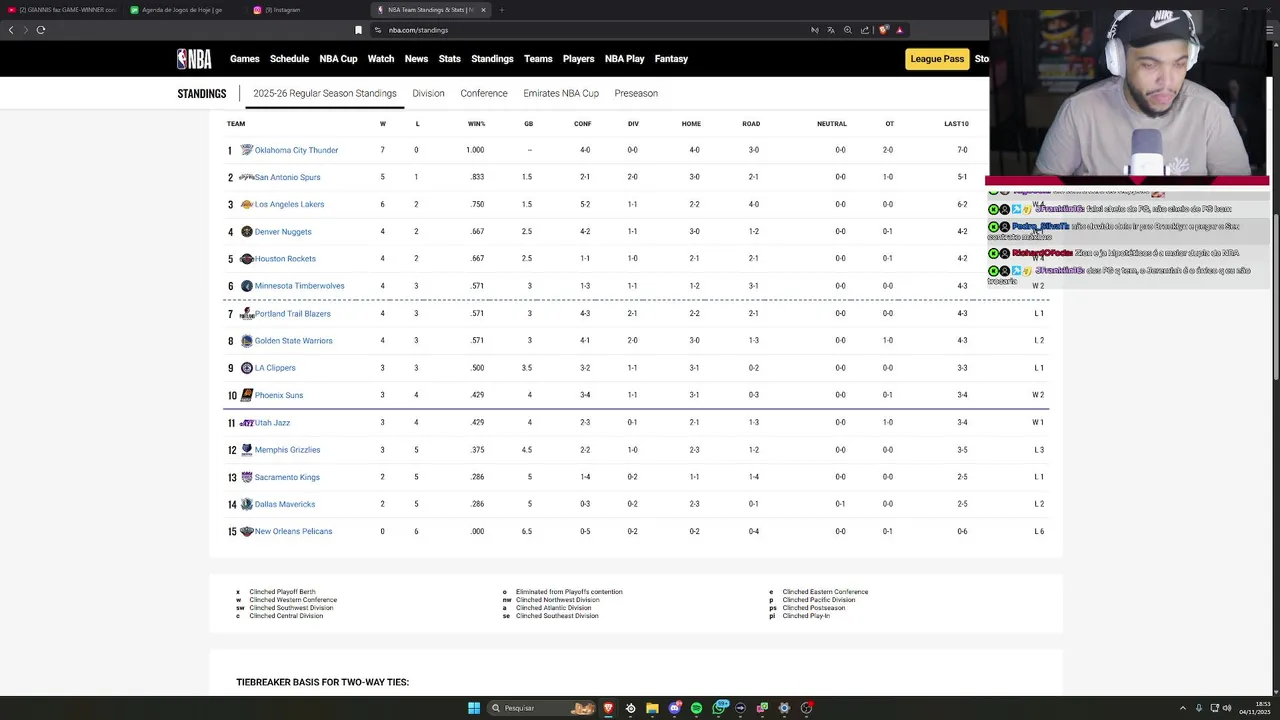
Task: Click the League Pass button
Action: click(937, 59)
